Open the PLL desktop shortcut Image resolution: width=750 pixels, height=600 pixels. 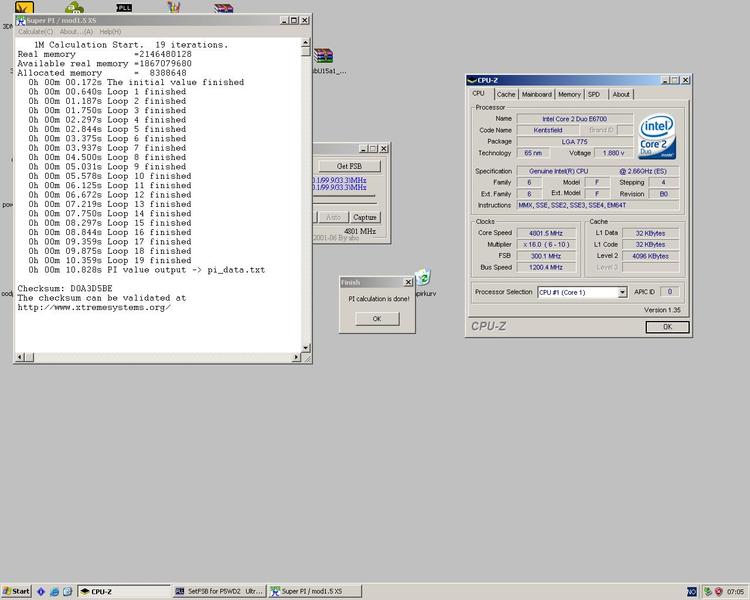coord(124,7)
